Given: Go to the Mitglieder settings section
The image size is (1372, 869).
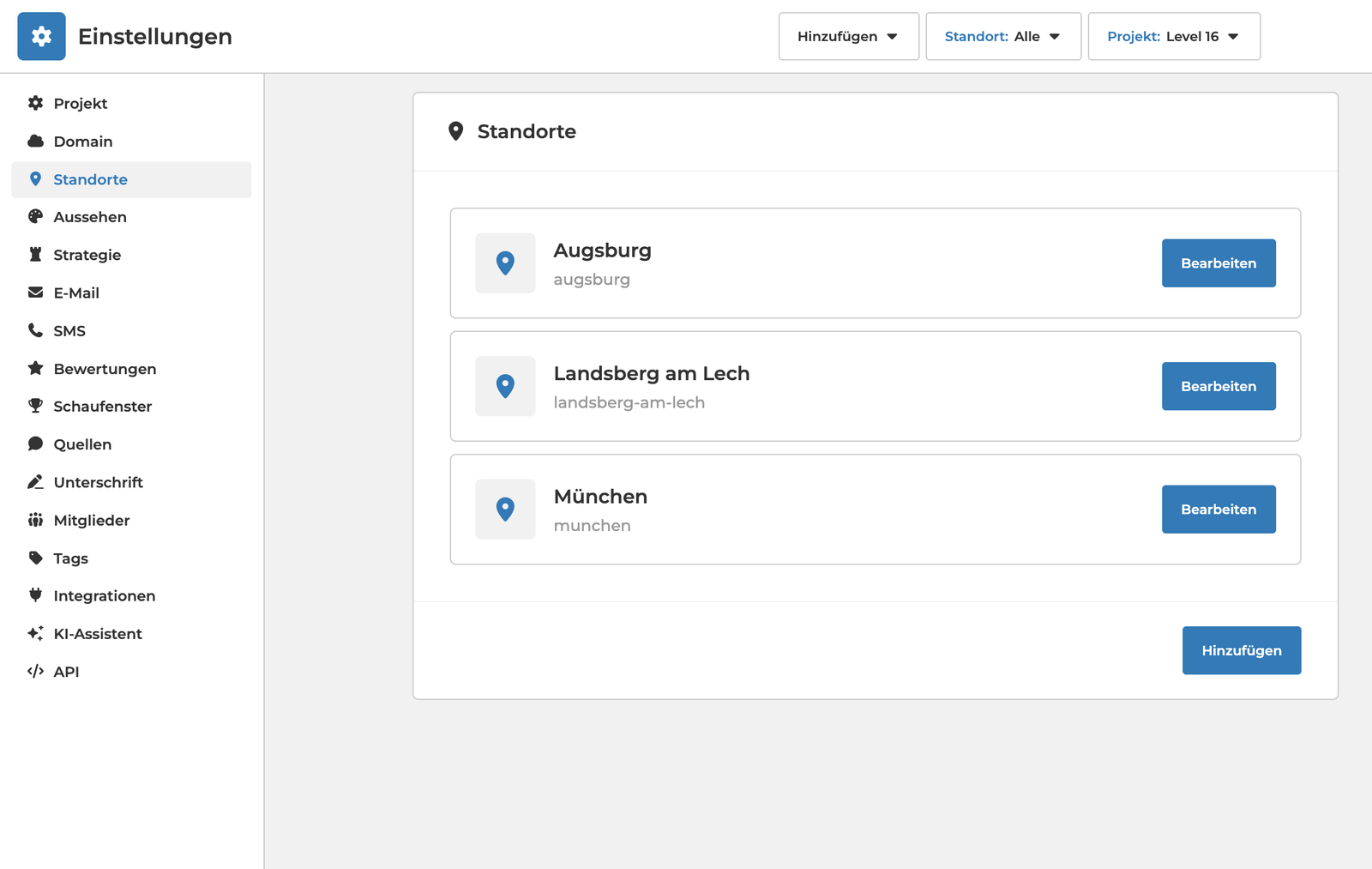Looking at the screenshot, I should coord(92,520).
